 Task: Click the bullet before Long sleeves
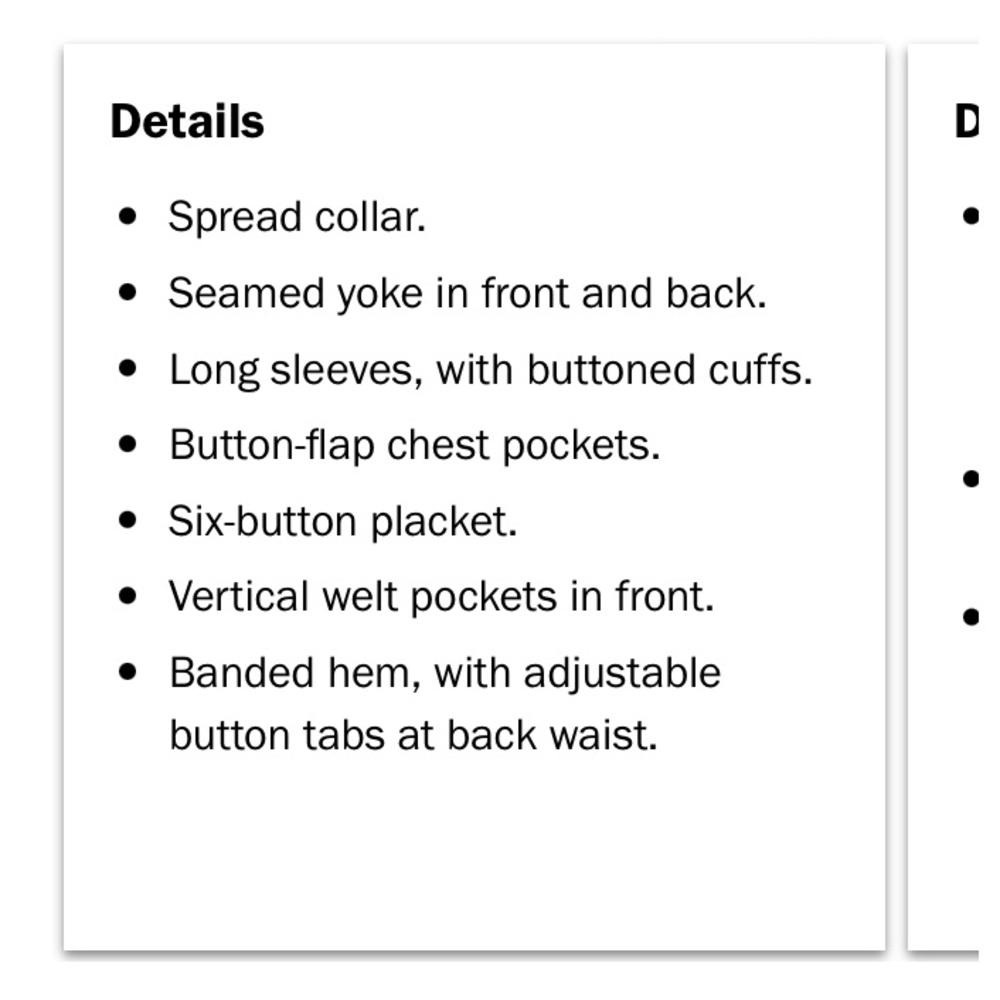pos(128,369)
